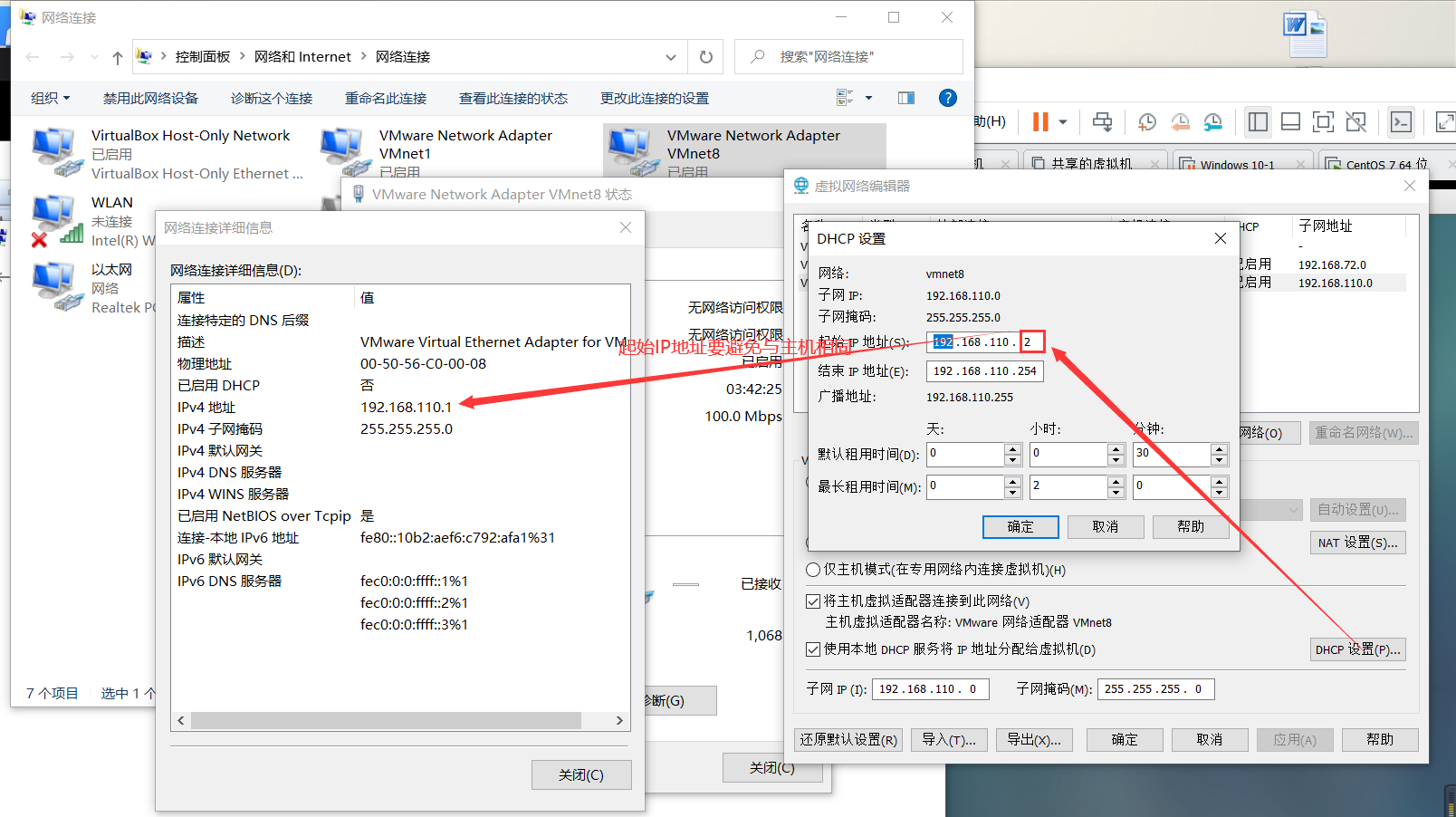
Task: Go back in Network Connections explorer
Action: point(33,57)
